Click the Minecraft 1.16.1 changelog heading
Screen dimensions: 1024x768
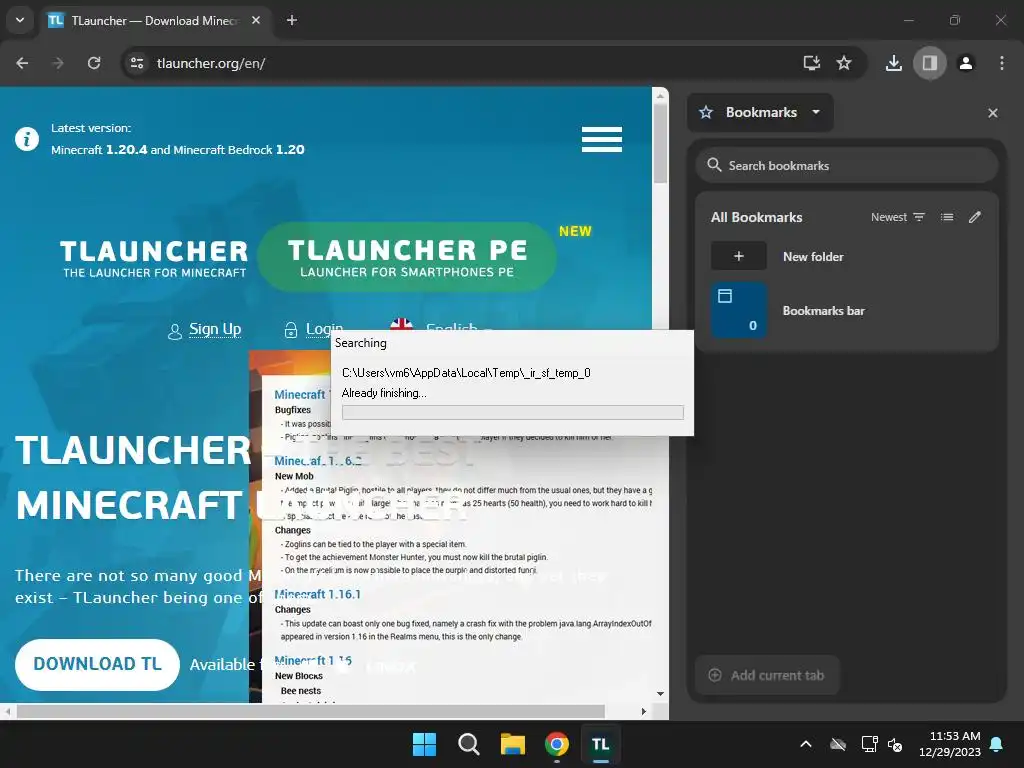click(317, 594)
